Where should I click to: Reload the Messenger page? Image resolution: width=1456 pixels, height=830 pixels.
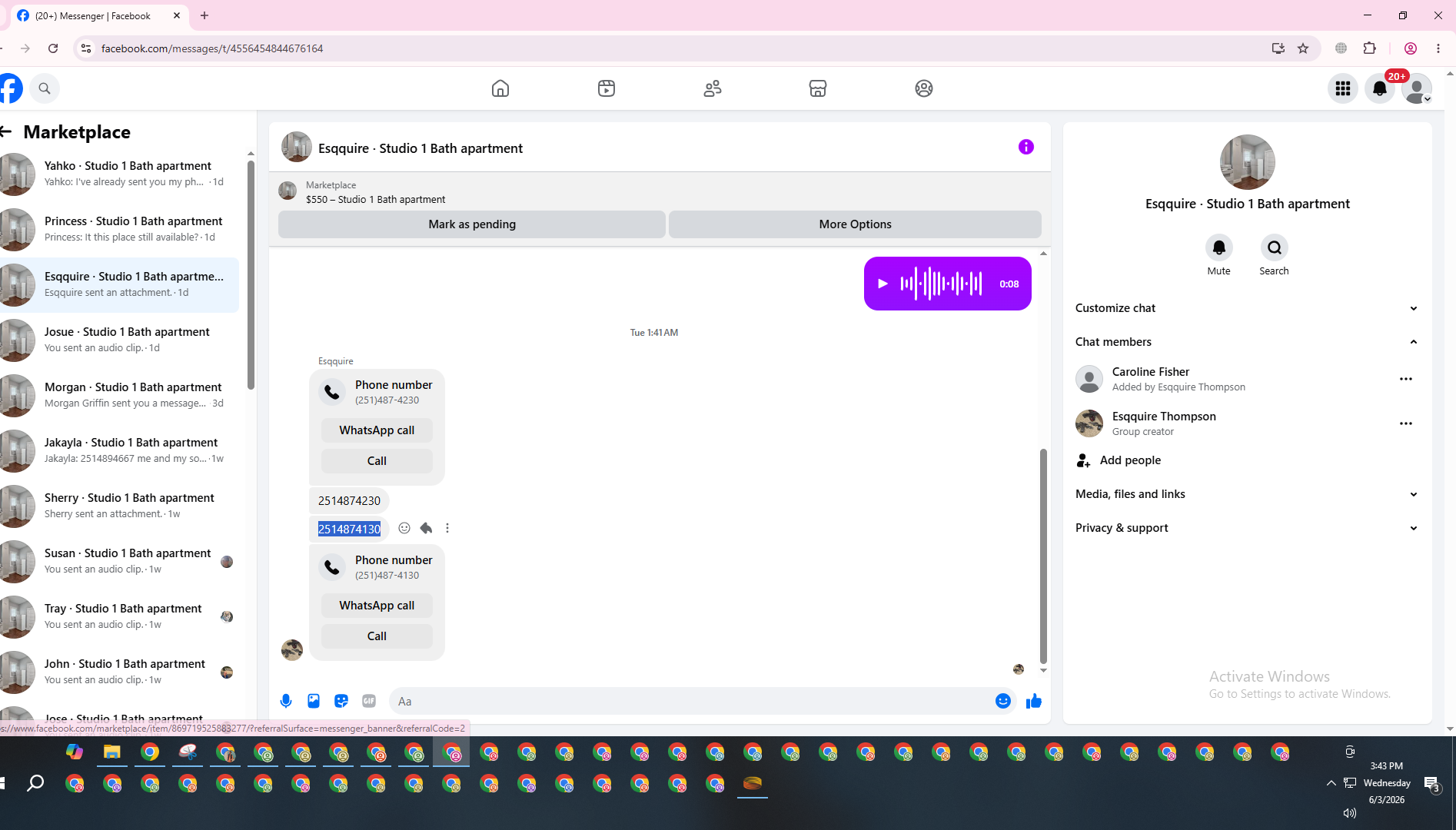tap(53, 48)
